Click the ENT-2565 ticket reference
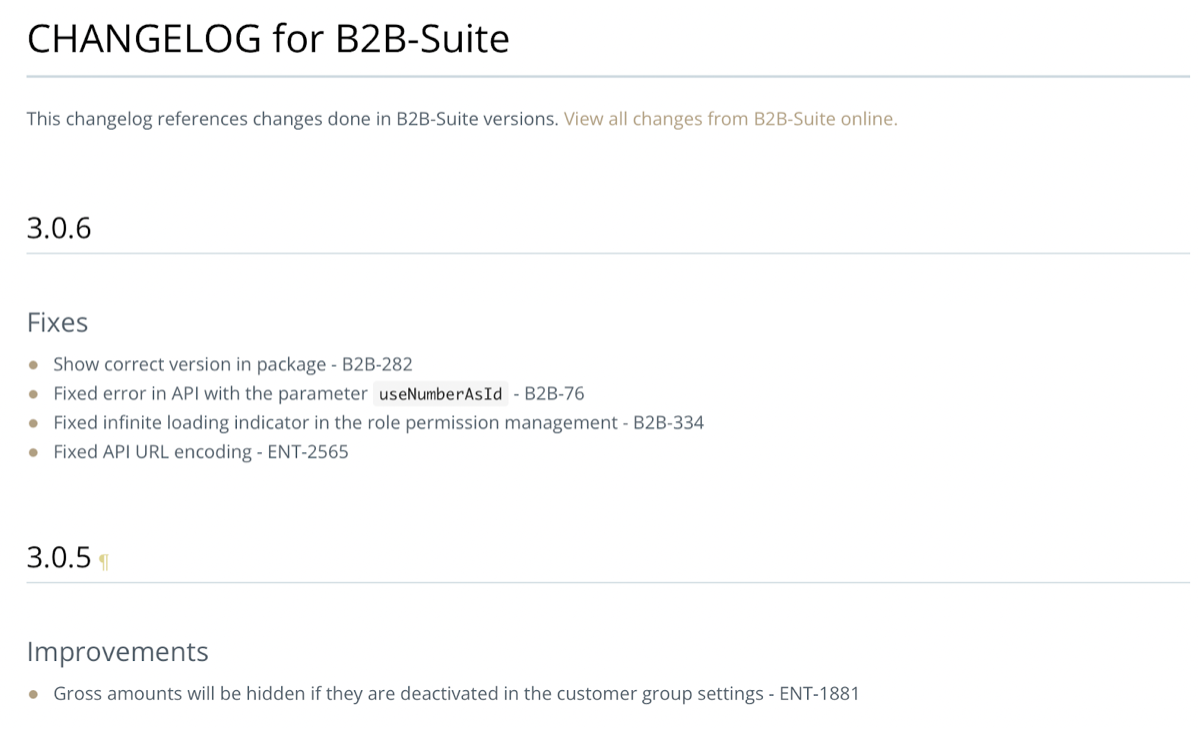This screenshot has height=732, width=1198. [308, 452]
